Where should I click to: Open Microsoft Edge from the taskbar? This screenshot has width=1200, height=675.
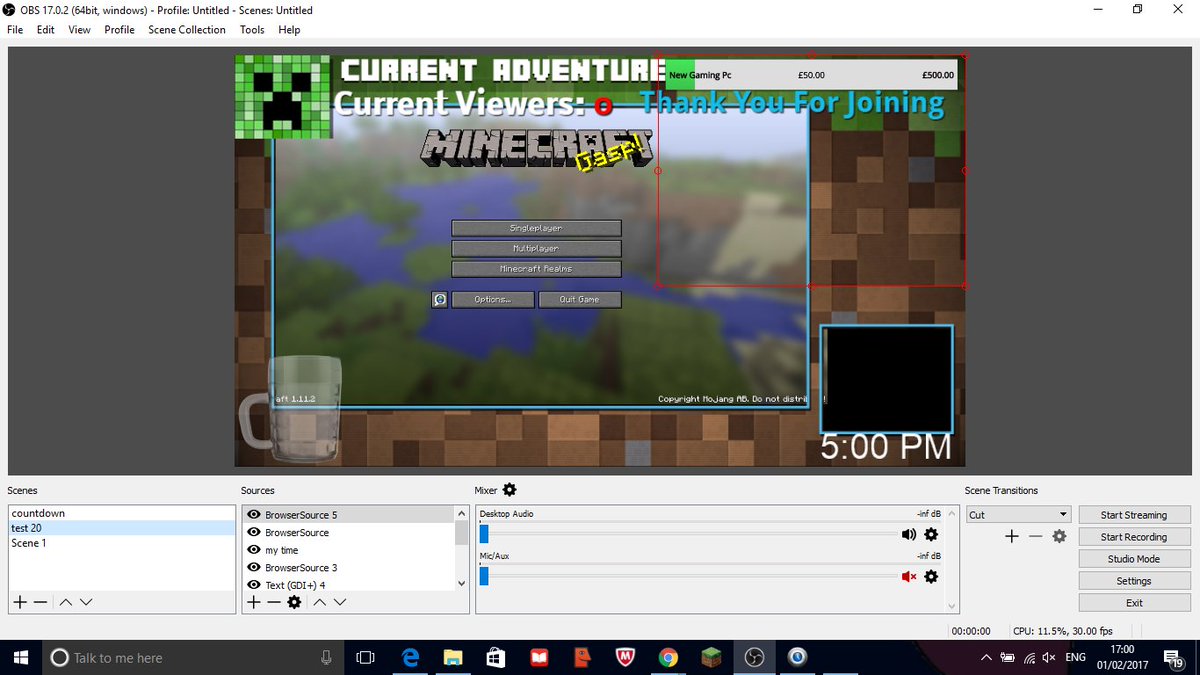410,657
